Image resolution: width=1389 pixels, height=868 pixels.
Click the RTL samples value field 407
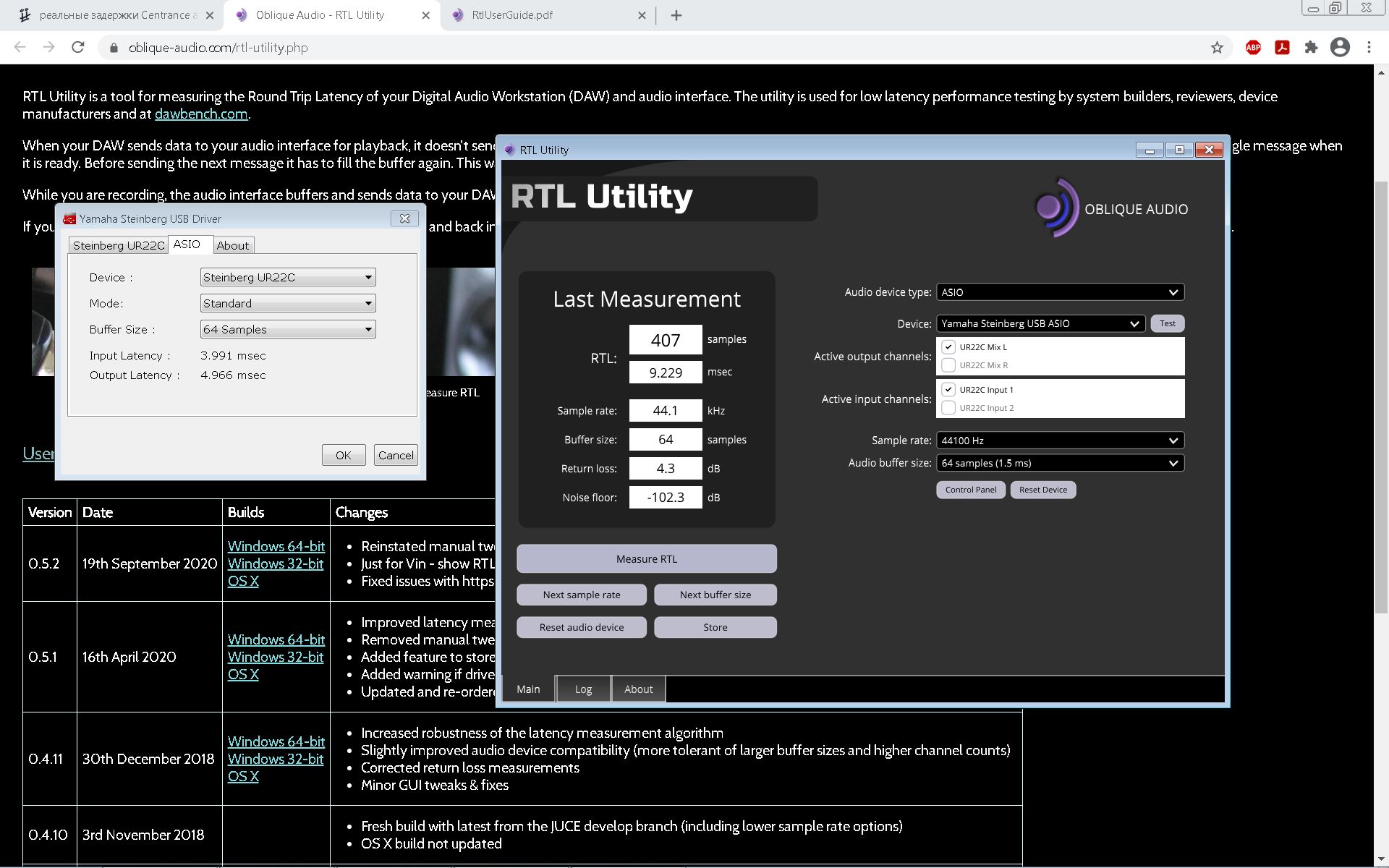(x=666, y=339)
